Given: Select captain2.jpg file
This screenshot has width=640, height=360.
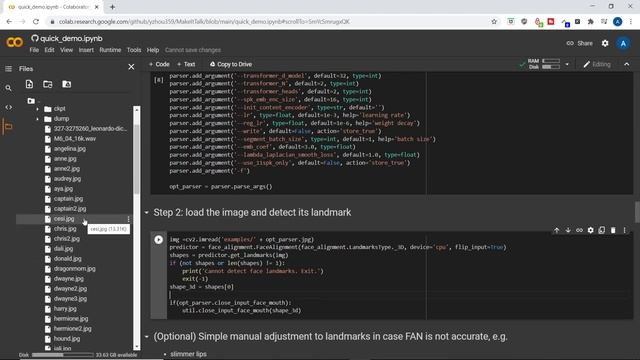Looking at the screenshot, I should pyautogui.click(x=70, y=209).
